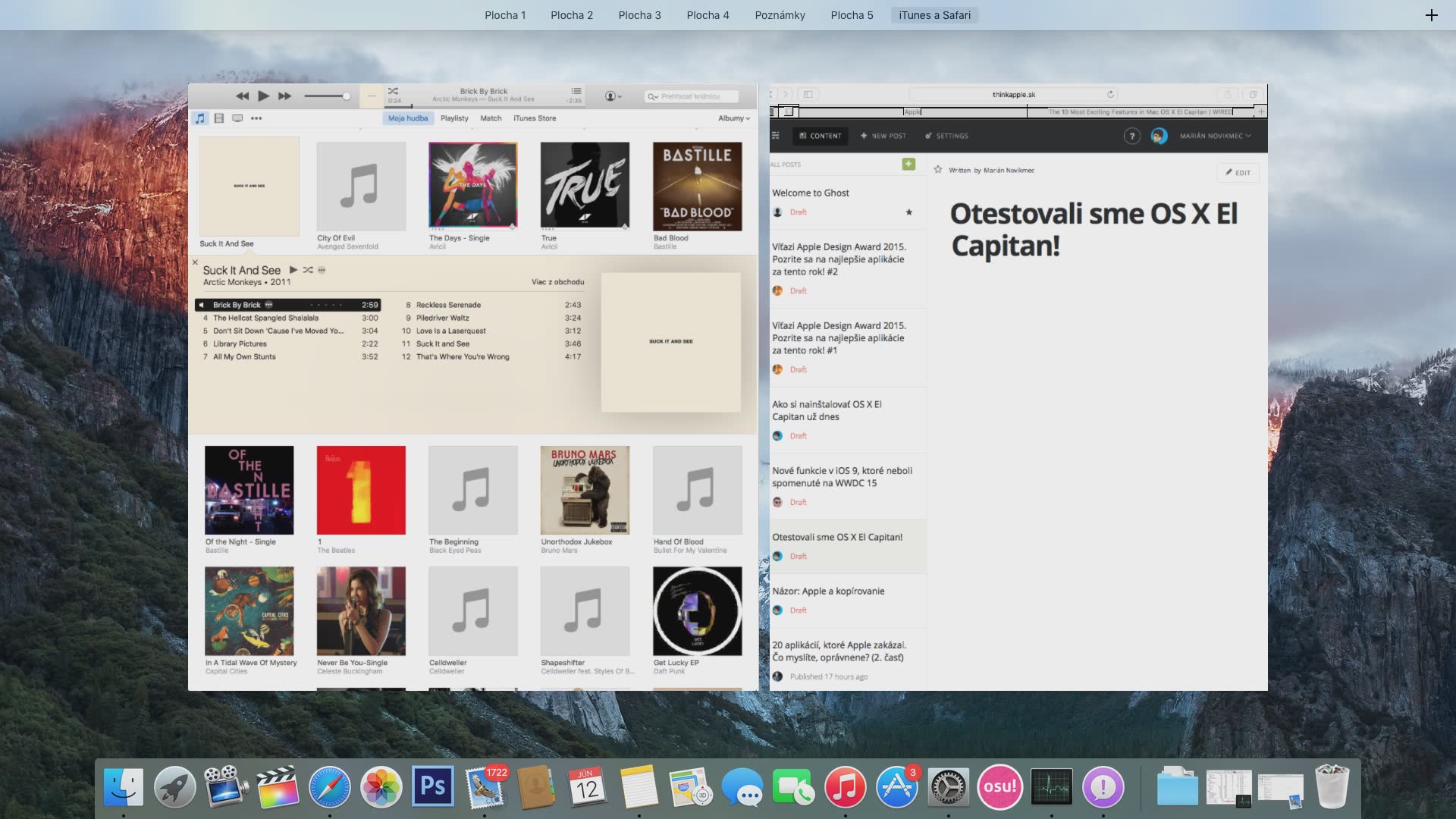The image size is (1456, 819).
Task: Open the Up Next list icon in iTunes
Action: click(x=576, y=91)
